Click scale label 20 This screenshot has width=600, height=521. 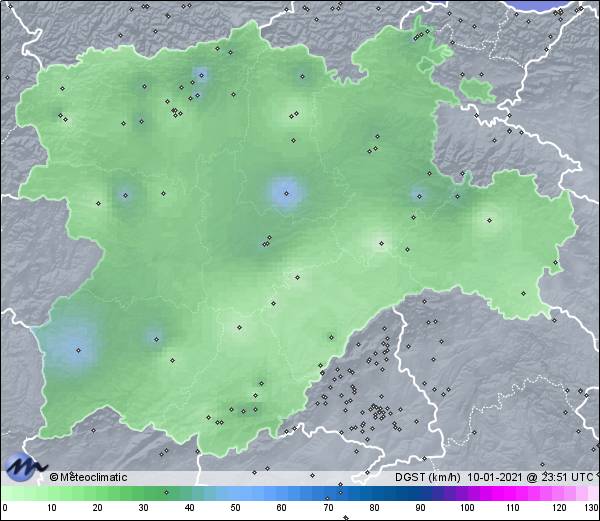97,508
